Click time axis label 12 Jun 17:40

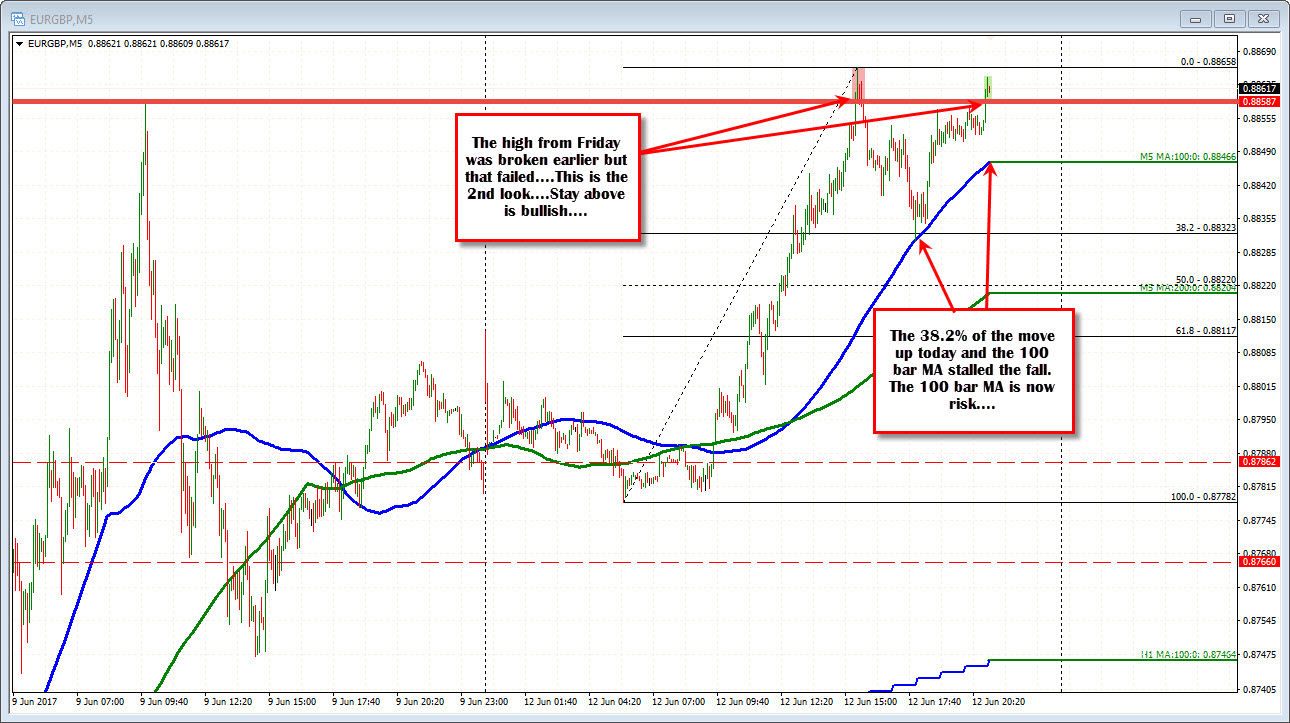click(935, 701)
